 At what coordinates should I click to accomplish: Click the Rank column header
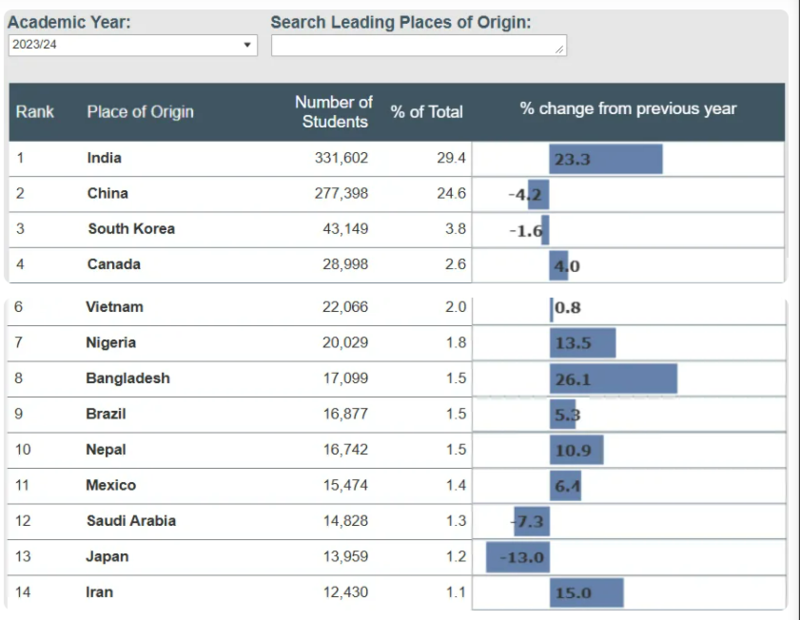coord(35,111)
